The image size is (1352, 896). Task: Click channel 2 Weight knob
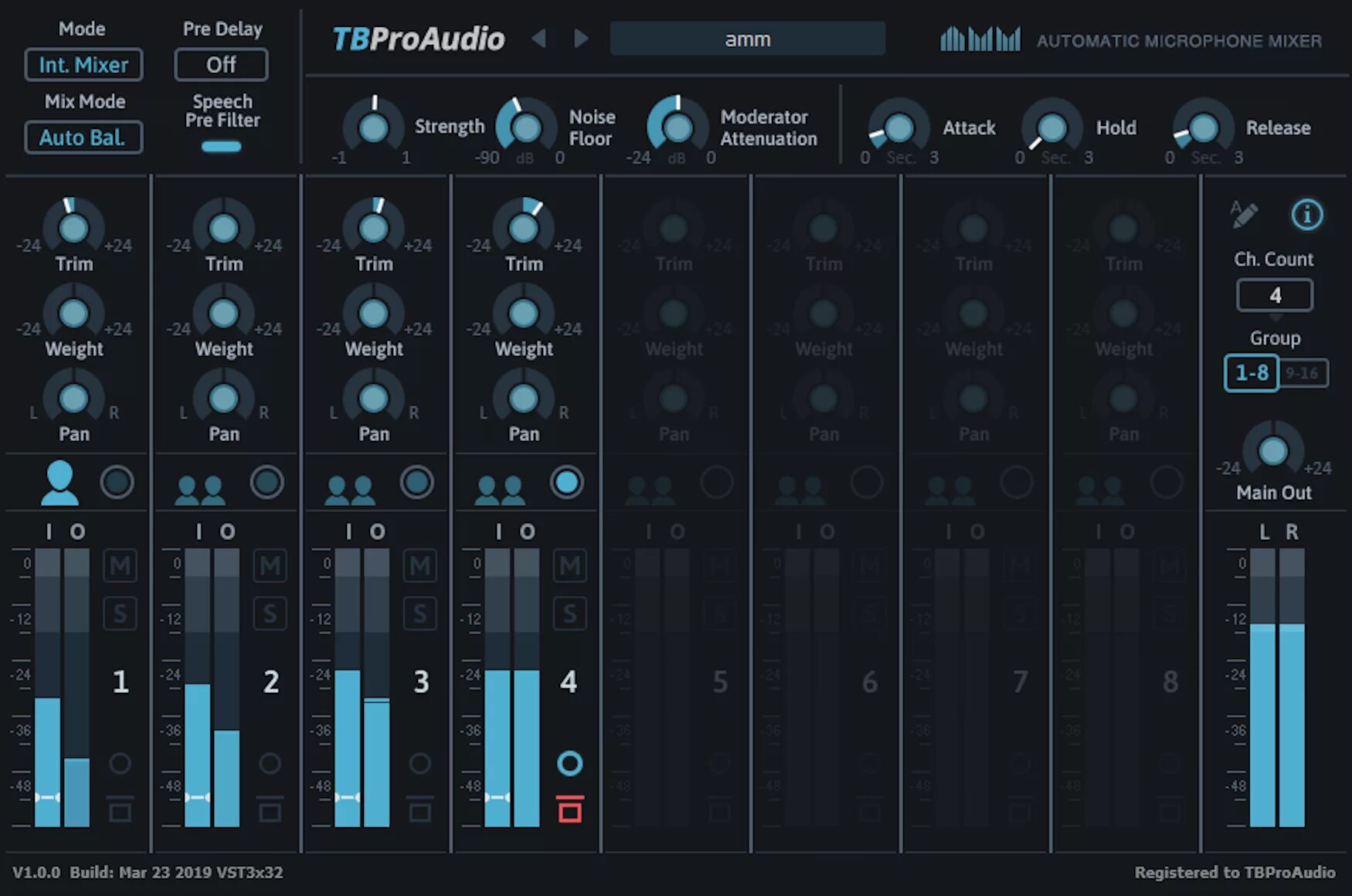coord(224,313)
